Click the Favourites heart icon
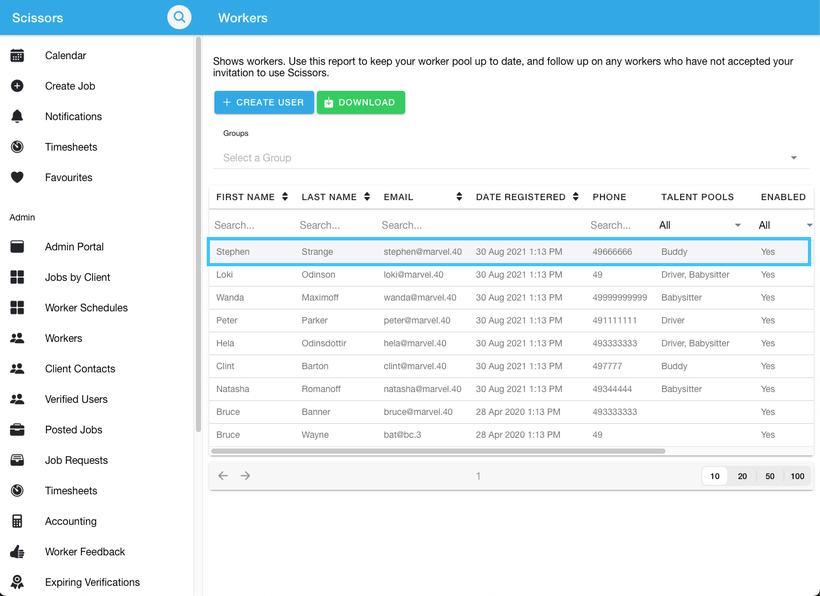820x596 pixels. pyautogui.click(x=17, y=178)
